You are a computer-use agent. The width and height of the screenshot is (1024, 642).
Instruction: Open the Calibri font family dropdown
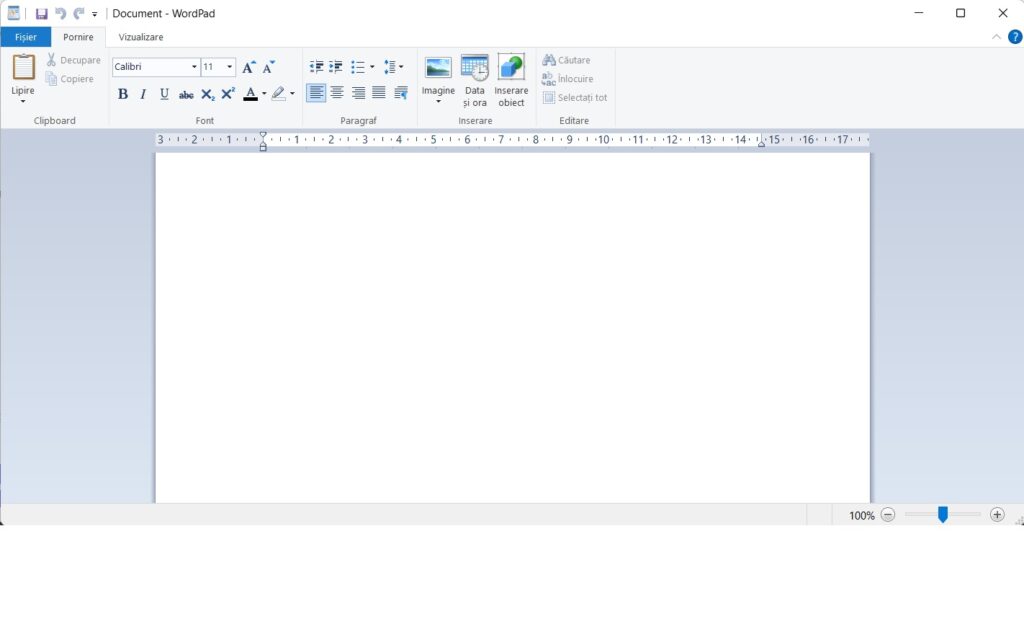pos(194,67)
